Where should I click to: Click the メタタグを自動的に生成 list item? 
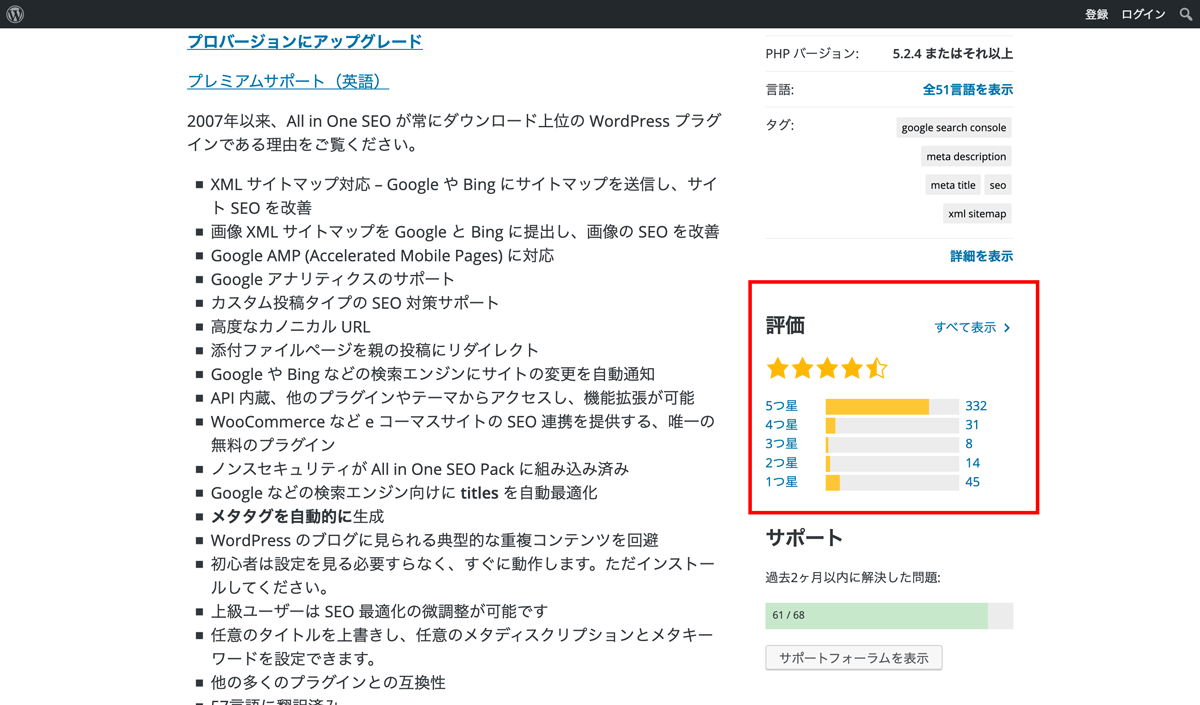pos(297,516)
